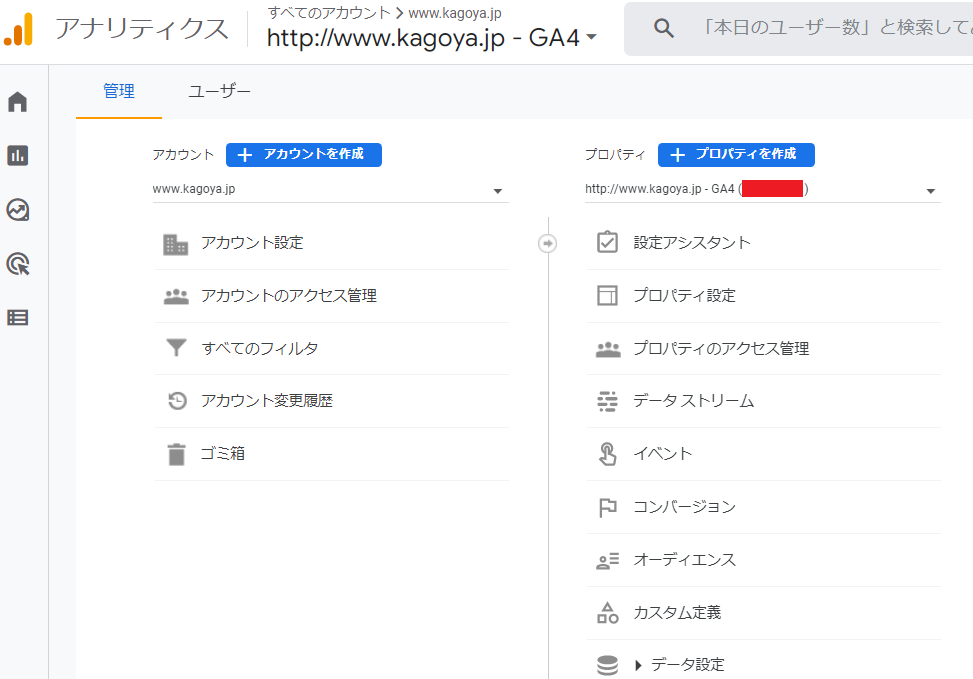Click www.kagoya.jp in the header breadcrumb
973x679 pixels.
point(455,13)
